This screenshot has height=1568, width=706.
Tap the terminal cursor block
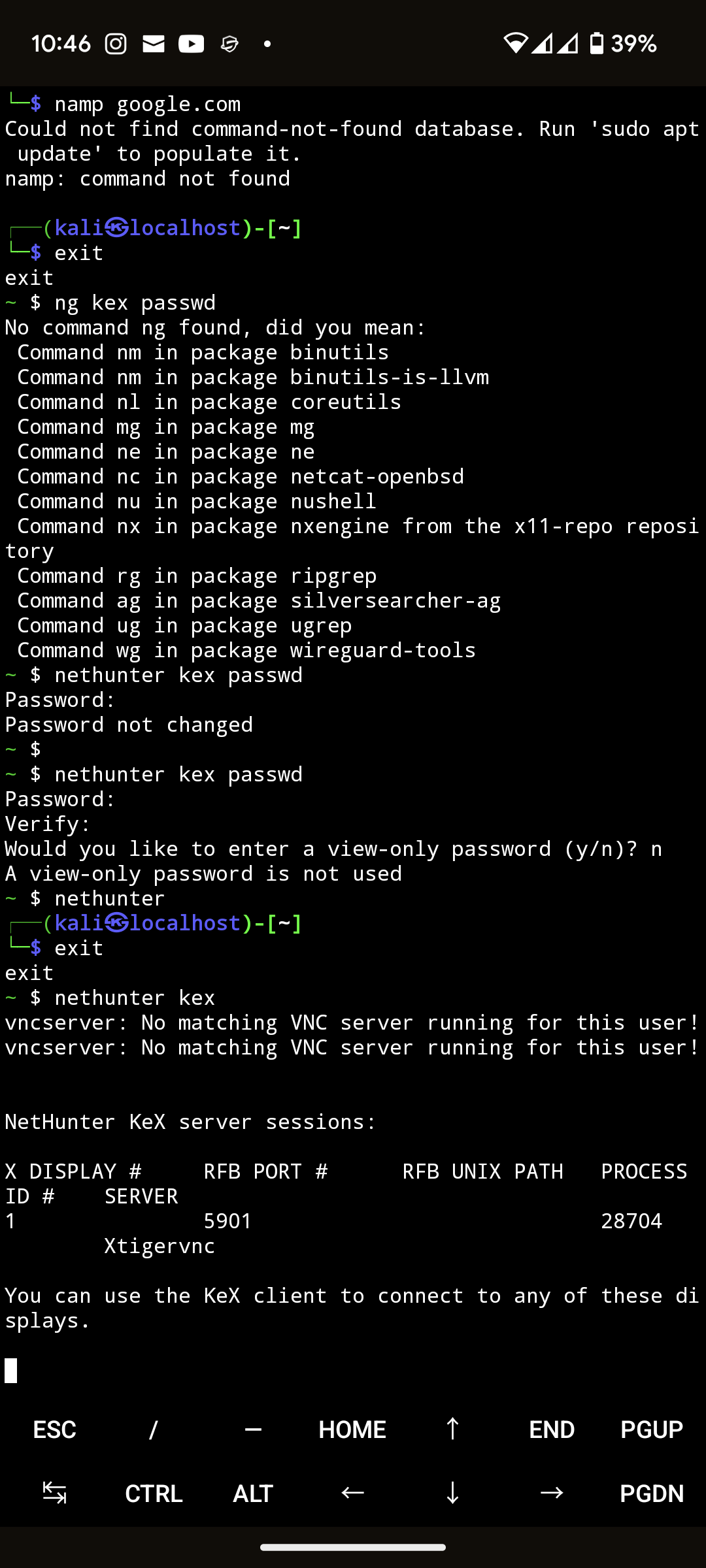11,1370
